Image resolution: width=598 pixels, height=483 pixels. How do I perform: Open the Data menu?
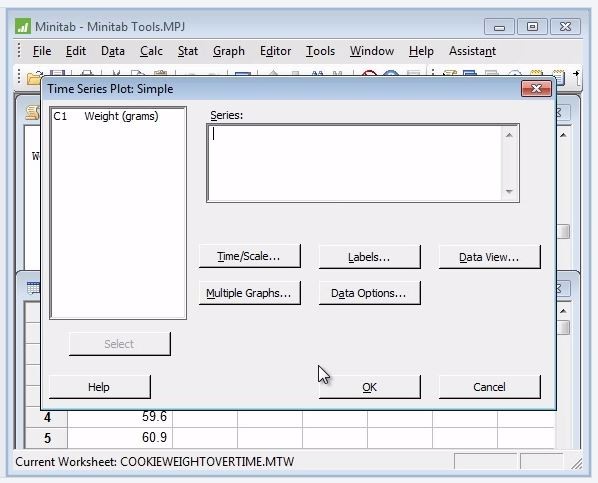113,51
